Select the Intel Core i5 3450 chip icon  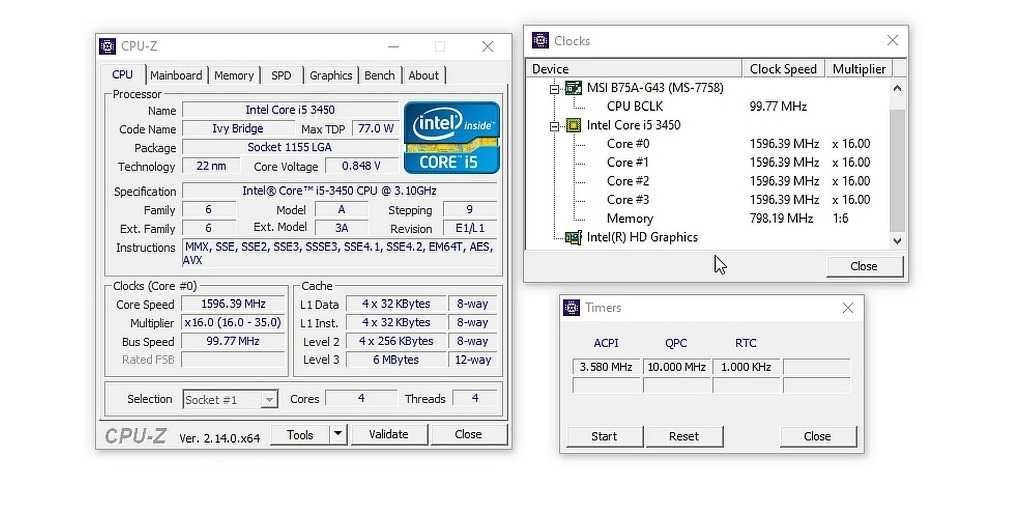pyautogui.click(x=573, y=125)
